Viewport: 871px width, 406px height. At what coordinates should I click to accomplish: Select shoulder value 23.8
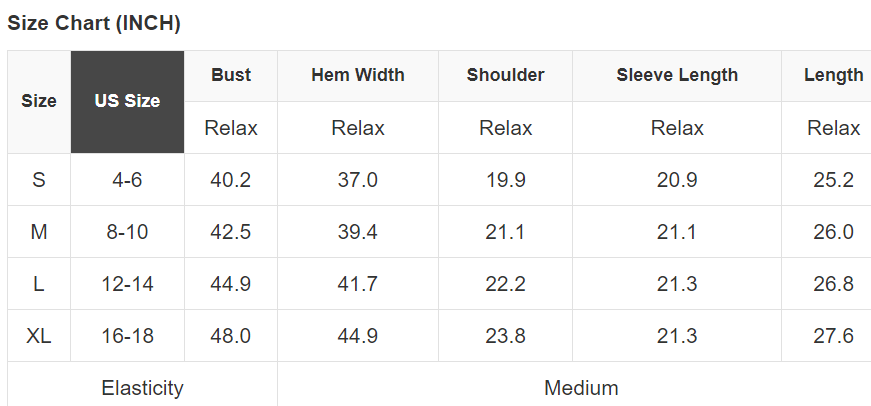click(505, 336)
